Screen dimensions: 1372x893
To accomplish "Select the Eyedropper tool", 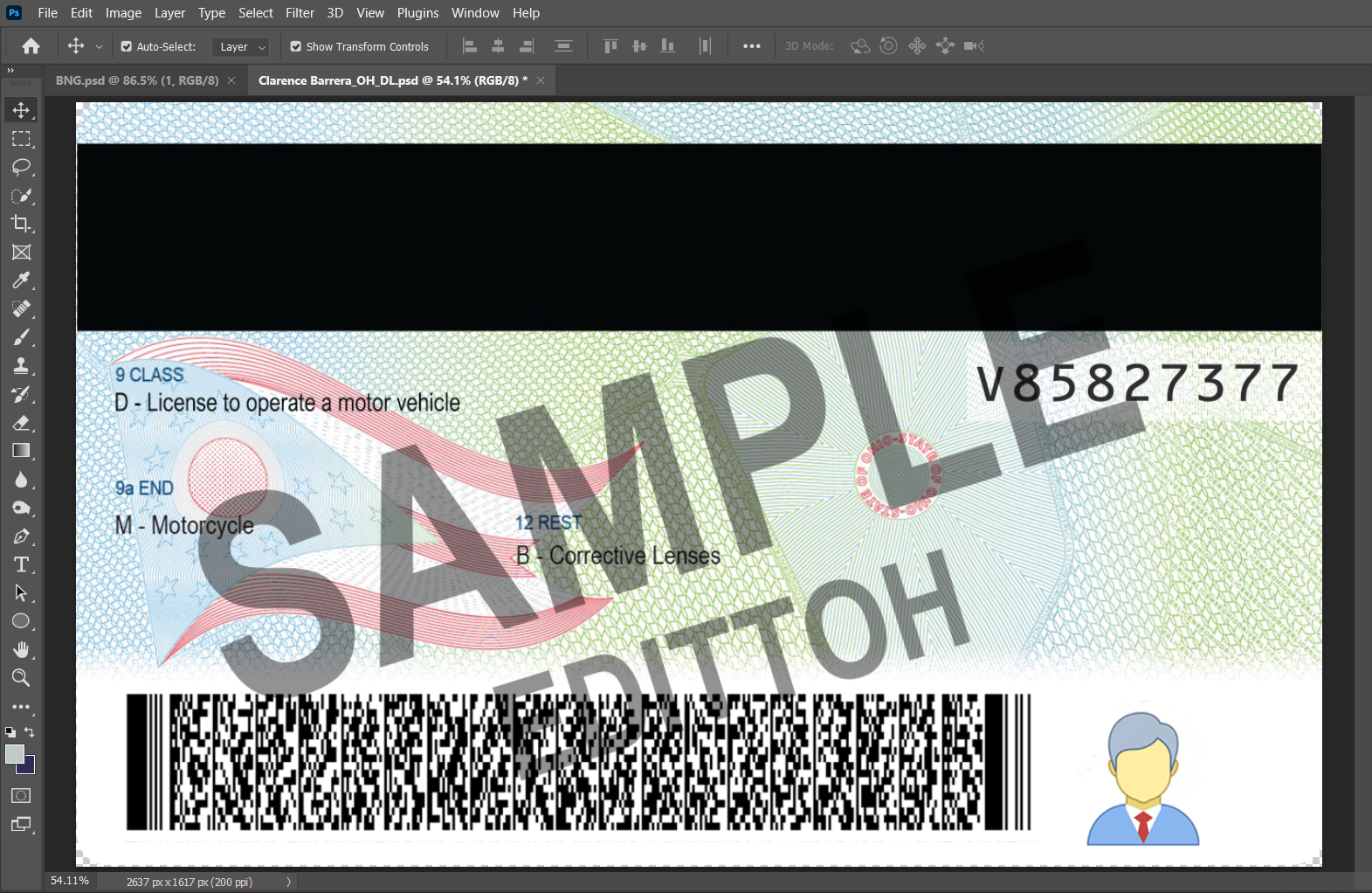I will pyautogui.click(x=21, y=280).
